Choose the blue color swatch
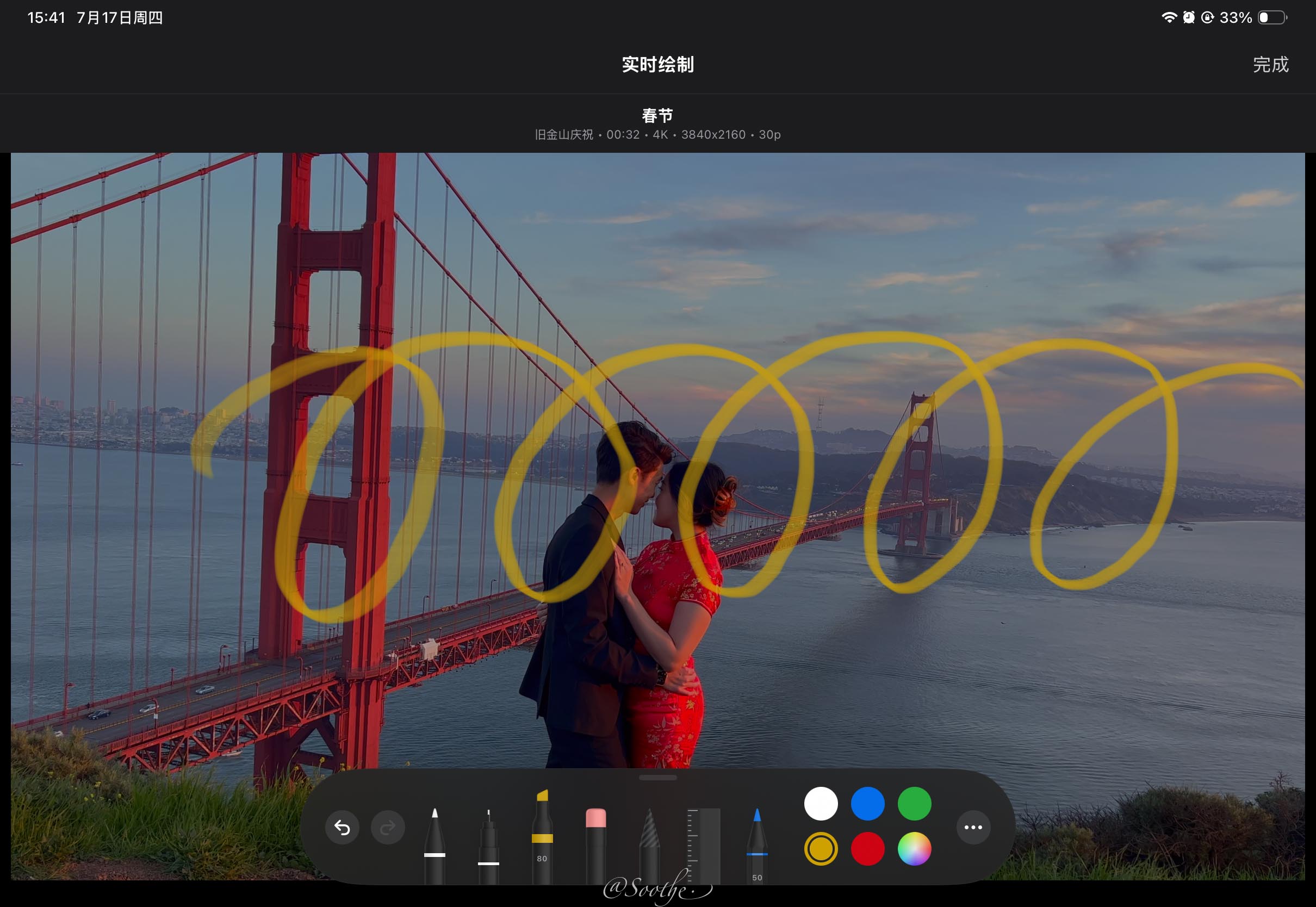The width and height of the screenshot is (1316, 907). click(867, 804)
